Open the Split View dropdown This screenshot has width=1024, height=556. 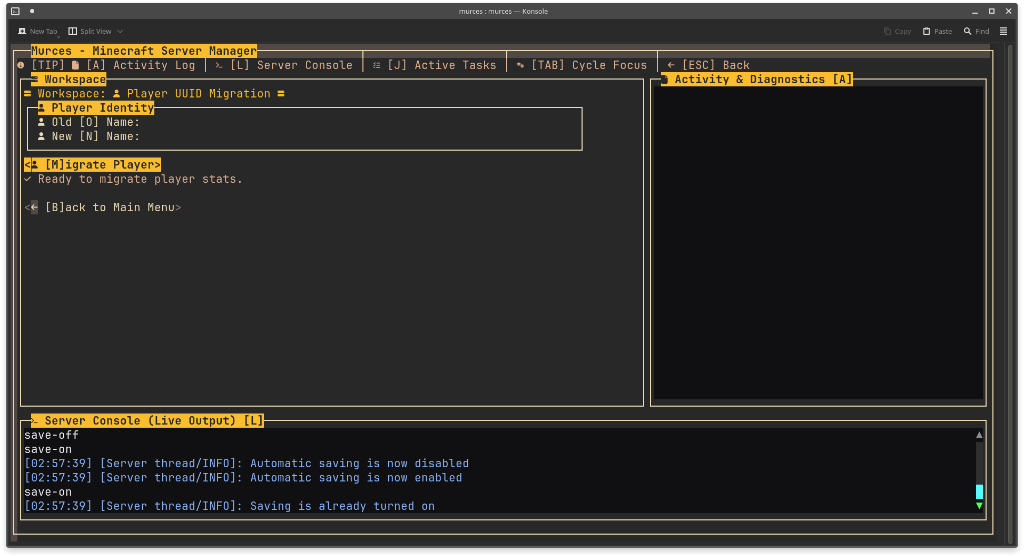(x=95, y=31)
